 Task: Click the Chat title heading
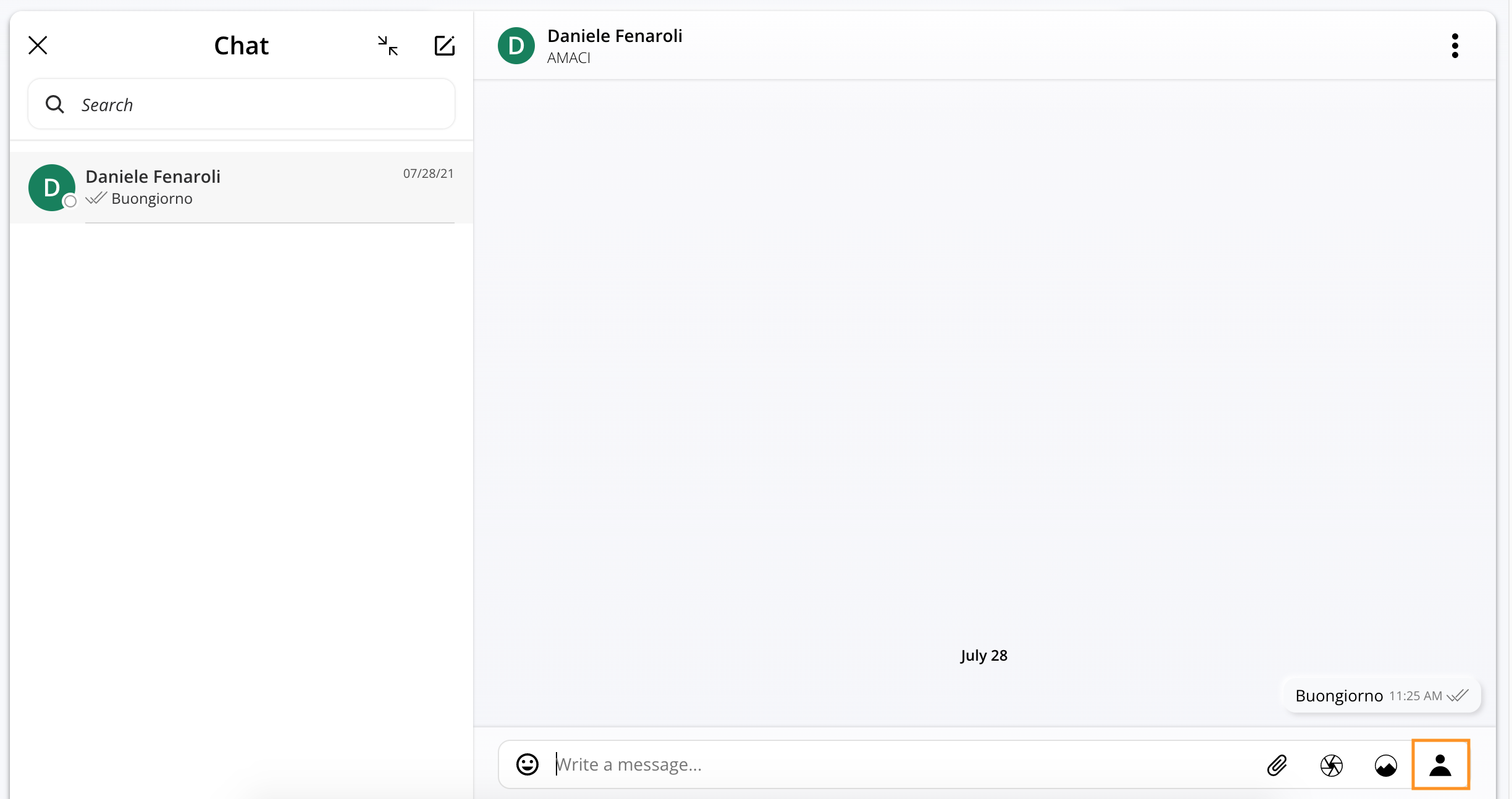[x=241, y=46]
